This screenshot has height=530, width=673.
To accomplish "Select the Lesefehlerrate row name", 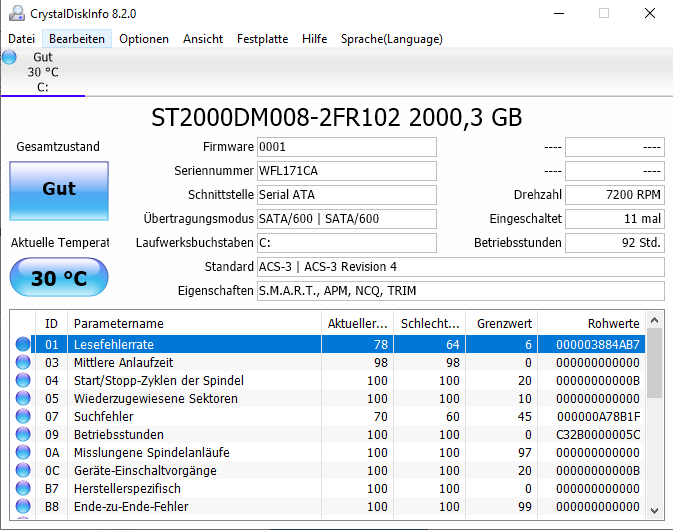I will pos(114,345).
